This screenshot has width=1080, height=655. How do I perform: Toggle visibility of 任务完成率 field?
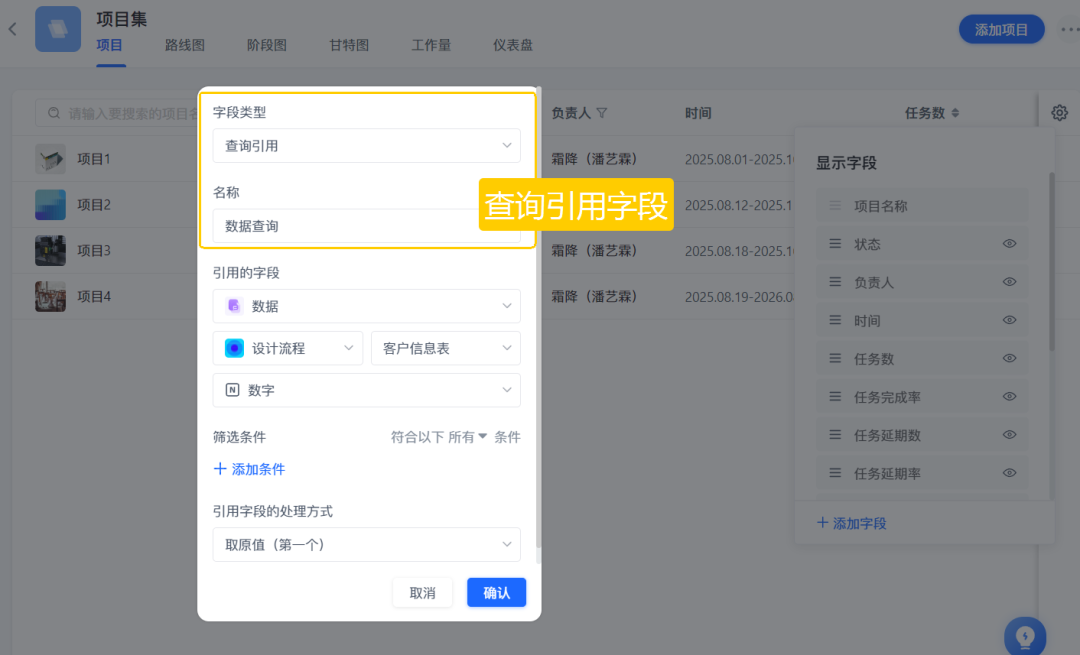coord(1009,397)
